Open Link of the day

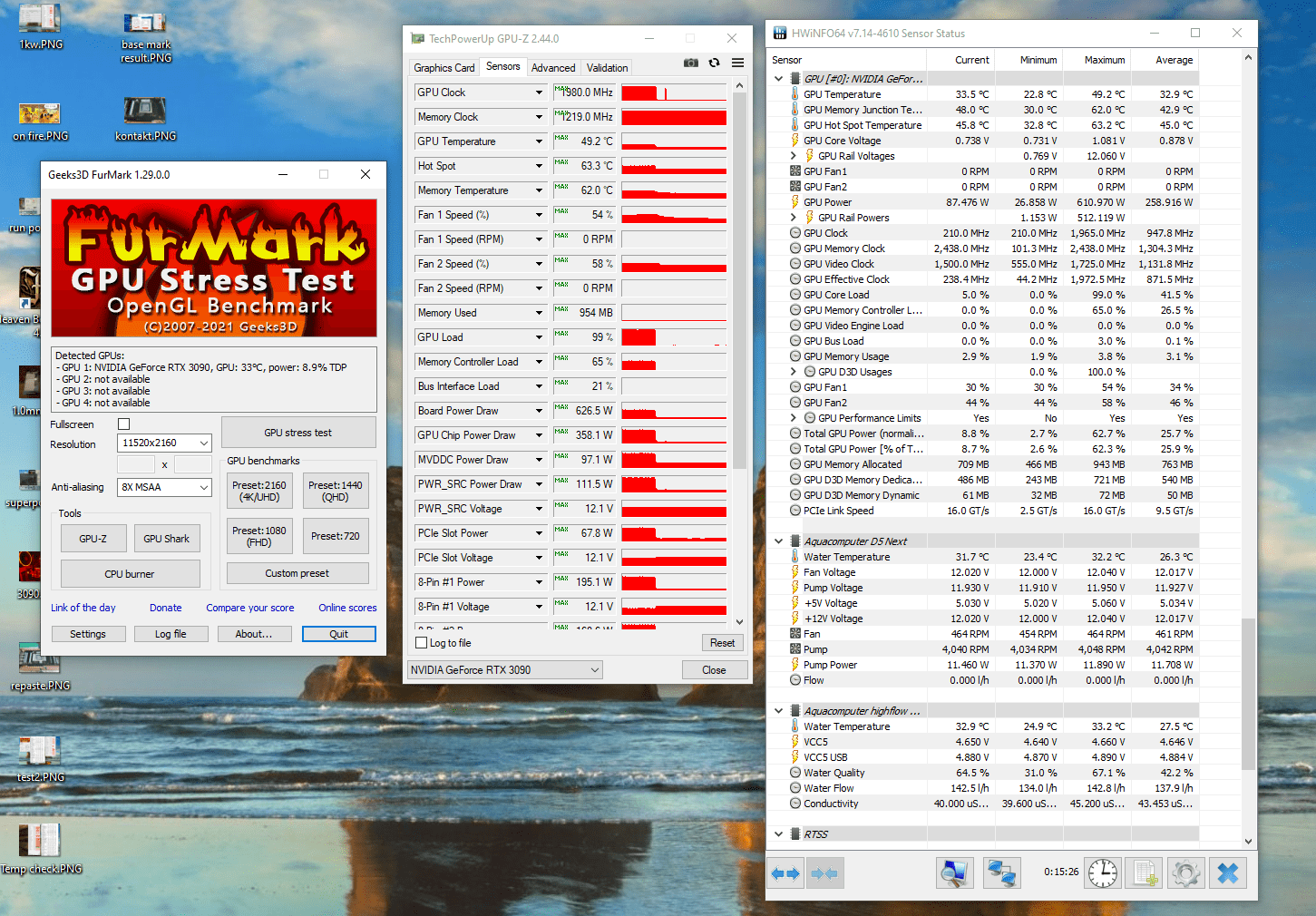tap(83, 608)
